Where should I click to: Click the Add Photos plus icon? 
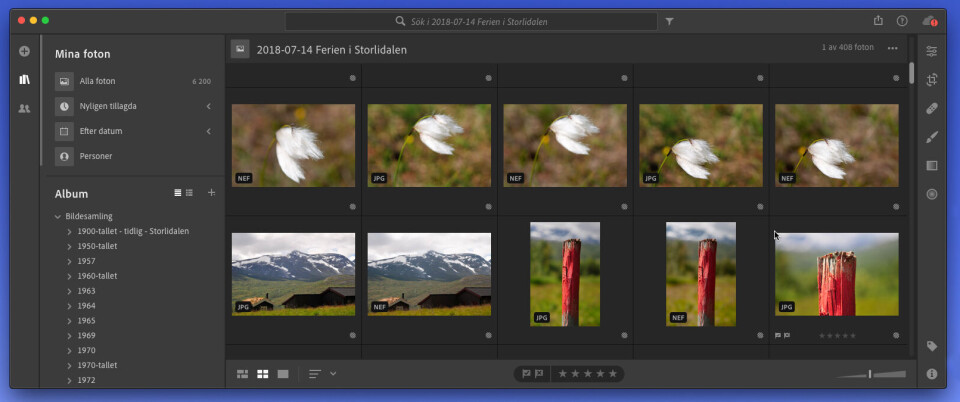pos(24,52)
